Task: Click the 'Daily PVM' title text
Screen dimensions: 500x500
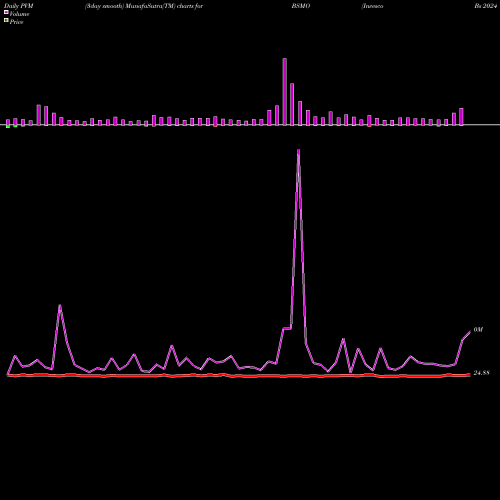Action: [19, 6]
